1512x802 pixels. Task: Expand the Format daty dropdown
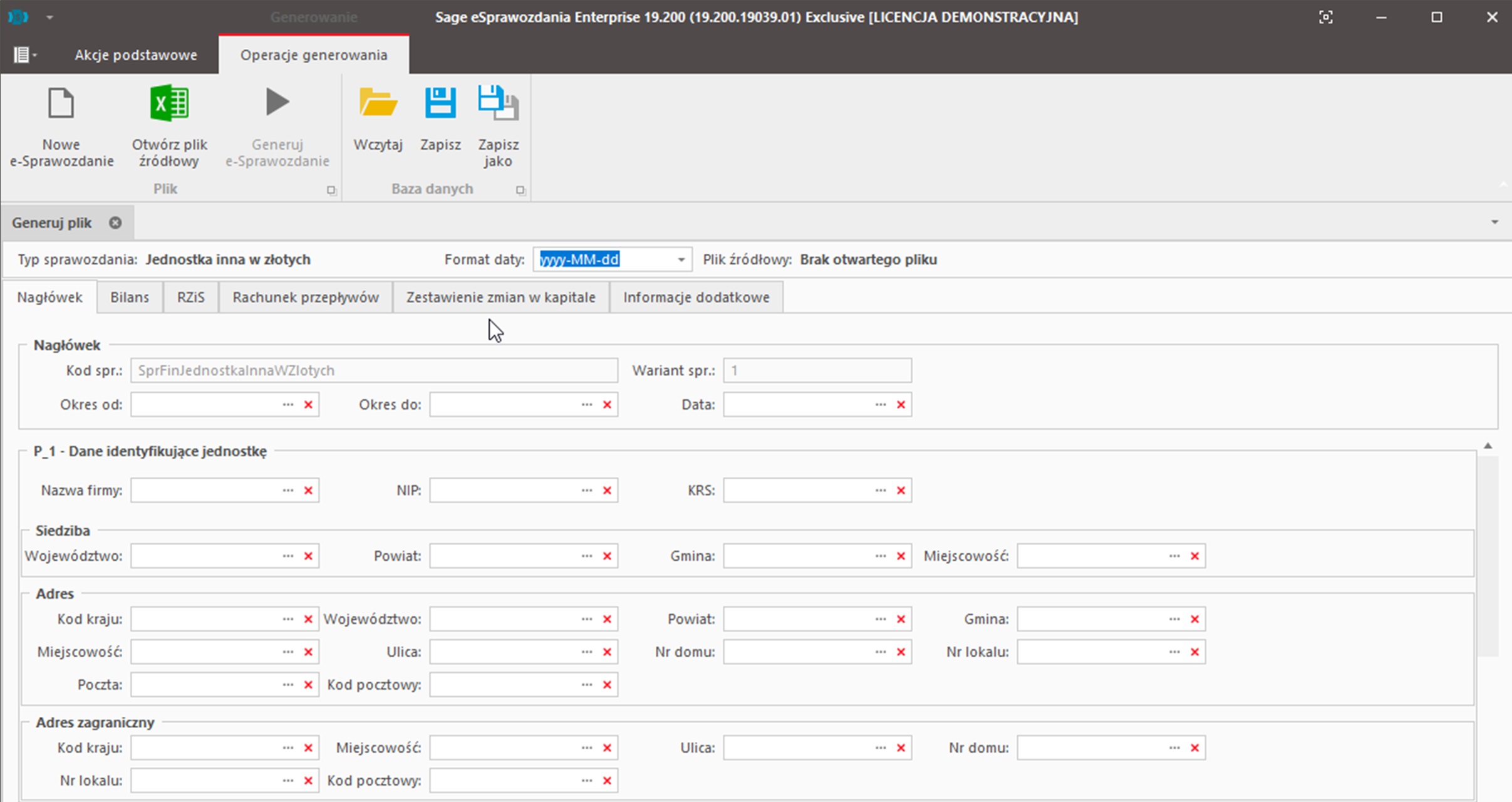pyautogui.click(x=681, y=259)
